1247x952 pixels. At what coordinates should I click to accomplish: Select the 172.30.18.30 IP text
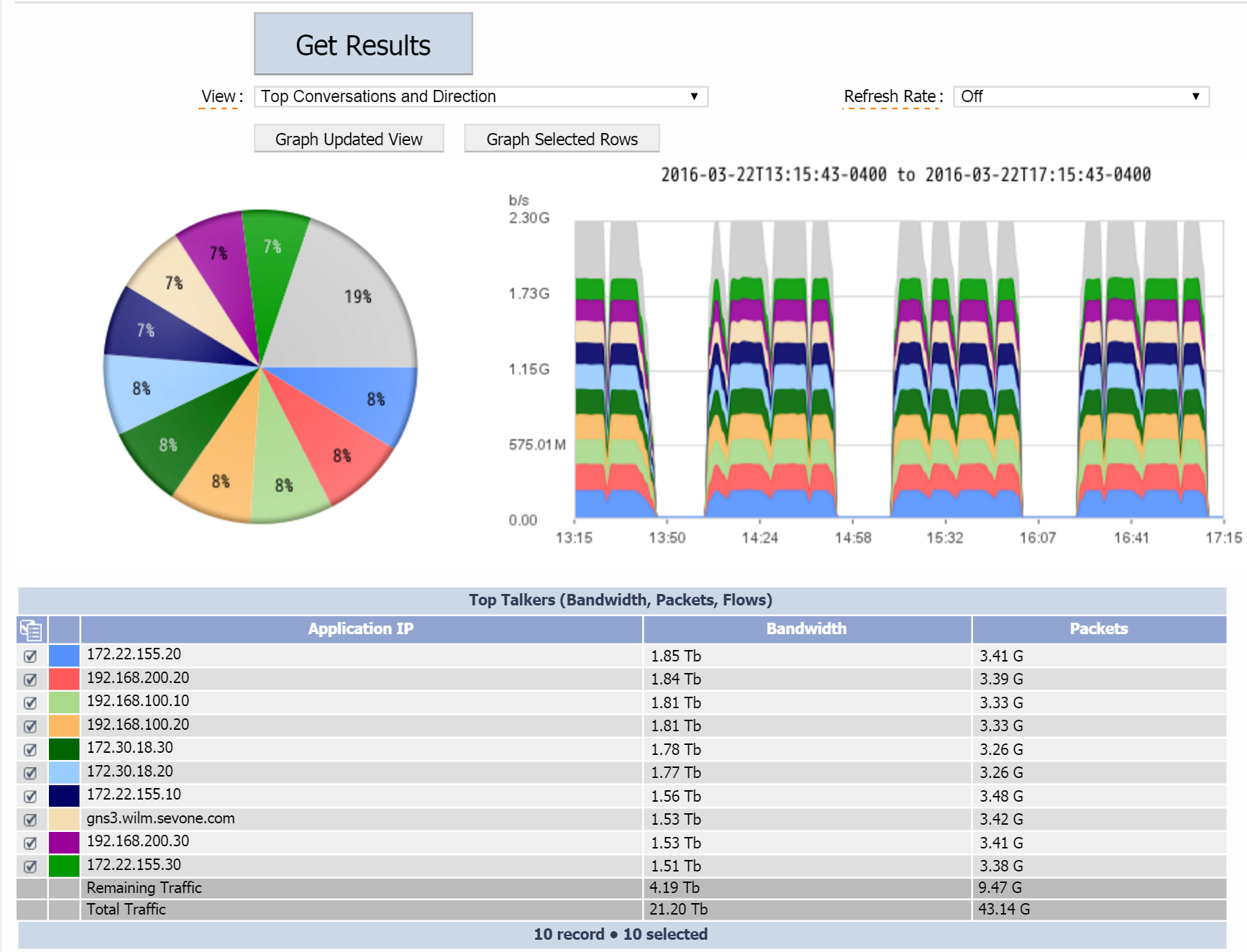[130, 748]
